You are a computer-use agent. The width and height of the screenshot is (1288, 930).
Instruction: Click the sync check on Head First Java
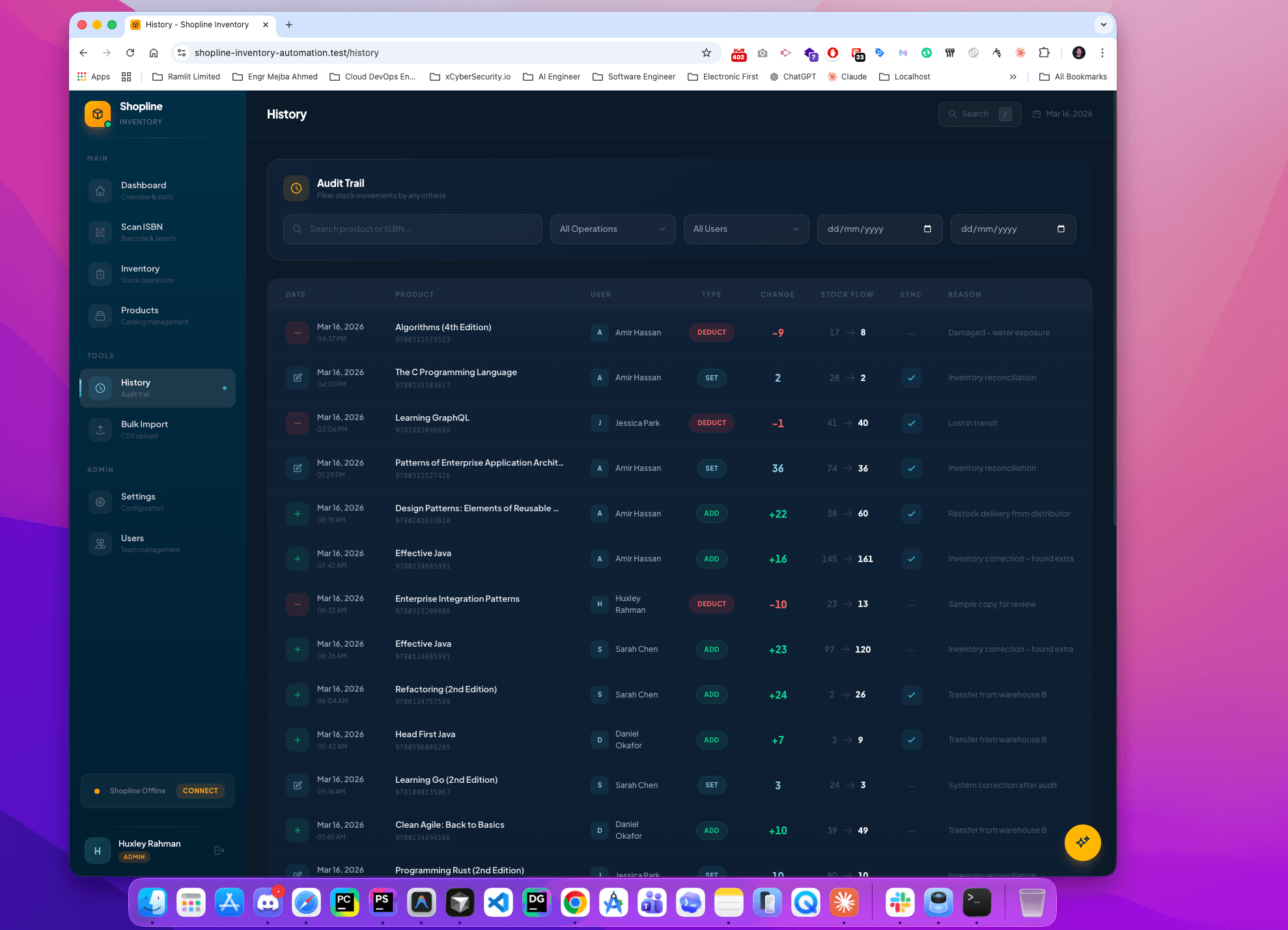[x=911, y=740]
